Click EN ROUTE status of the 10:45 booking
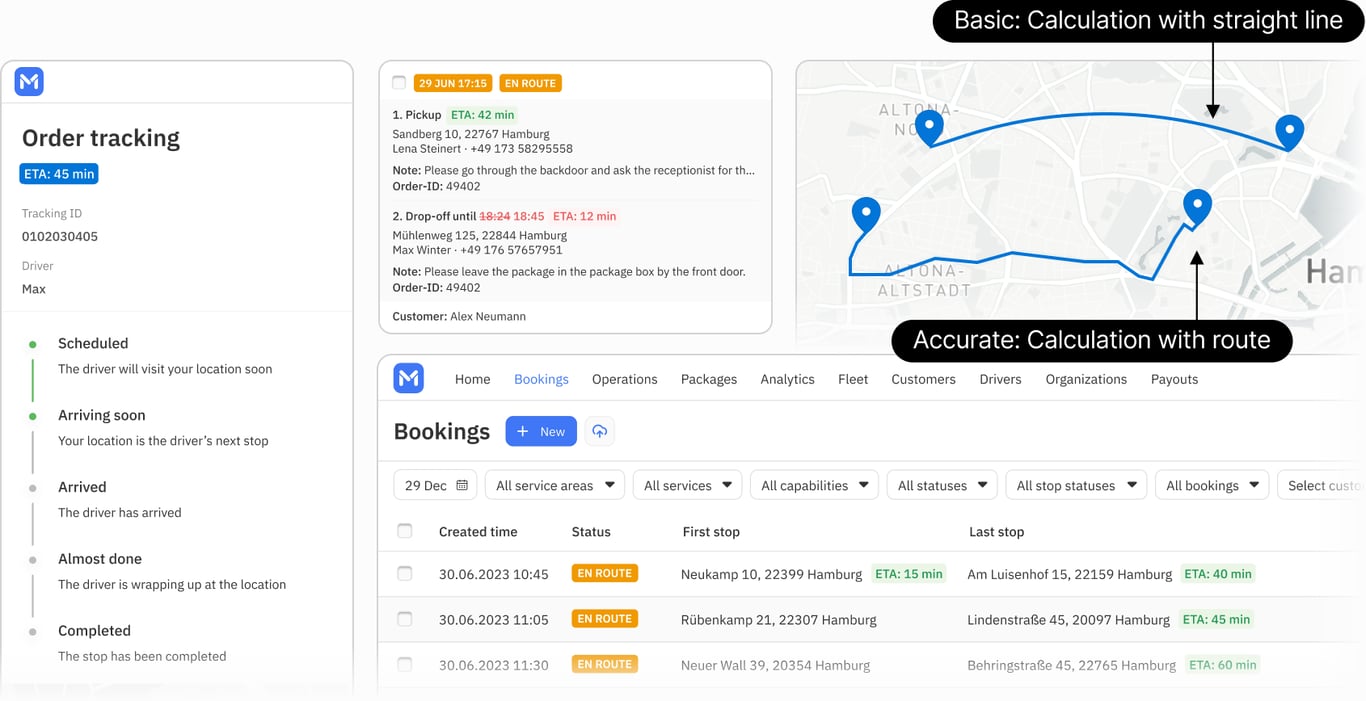Viewport: 1366px width, 701px height. pyautogui.click(x=605, y=573)
